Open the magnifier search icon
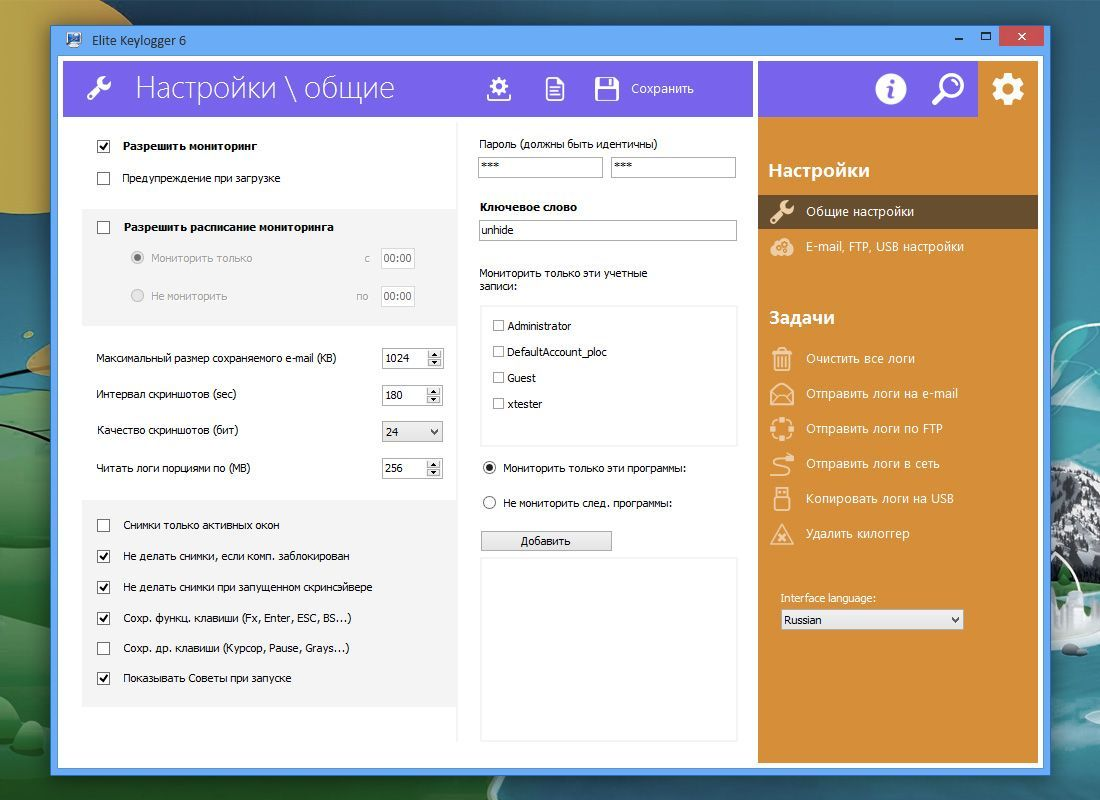The image size is (1100, 800). (948, 89)
